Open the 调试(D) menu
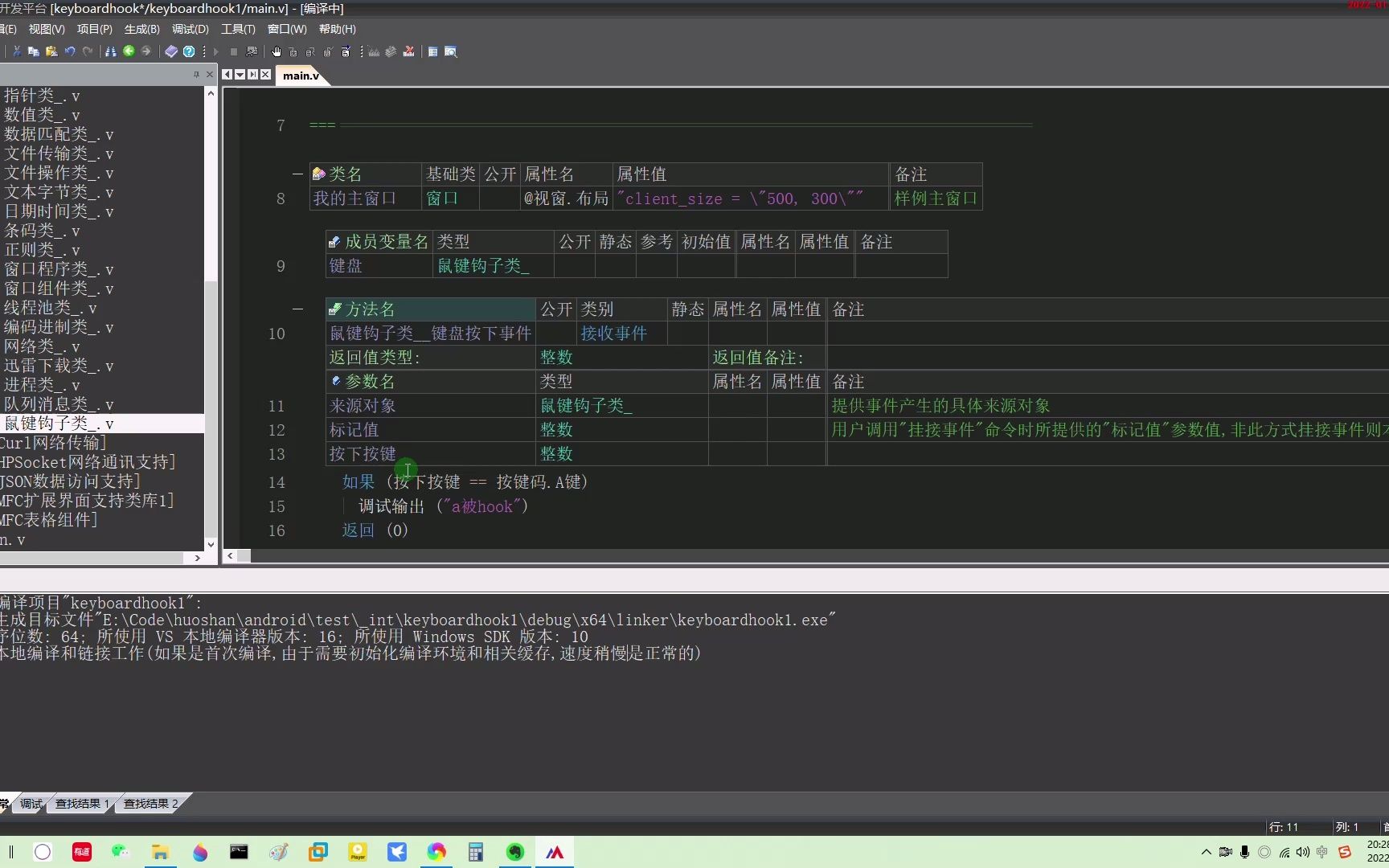The image size is (1389, 868). pos(191,29)
